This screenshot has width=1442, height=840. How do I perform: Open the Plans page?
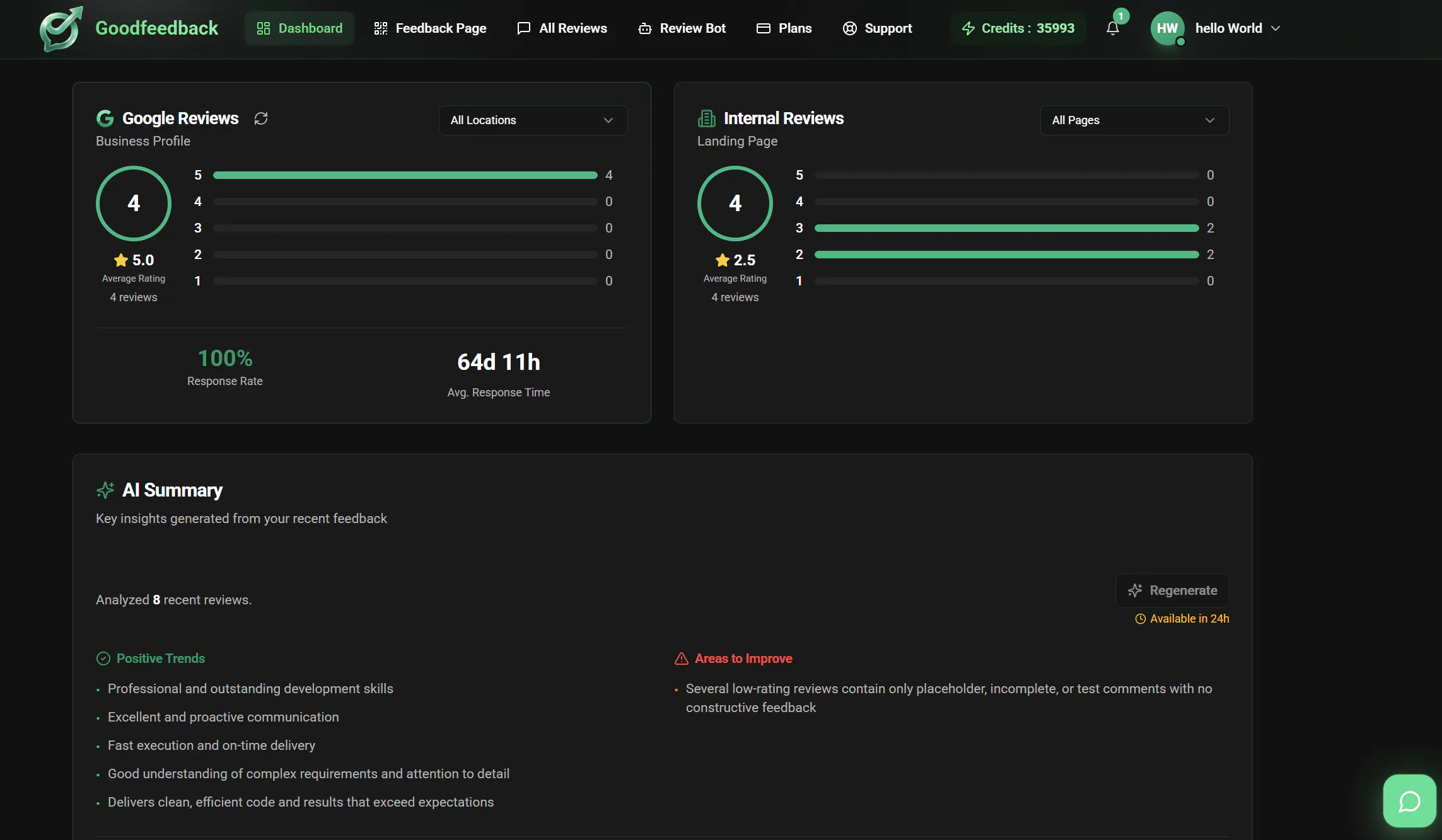[x=784, y=28]
